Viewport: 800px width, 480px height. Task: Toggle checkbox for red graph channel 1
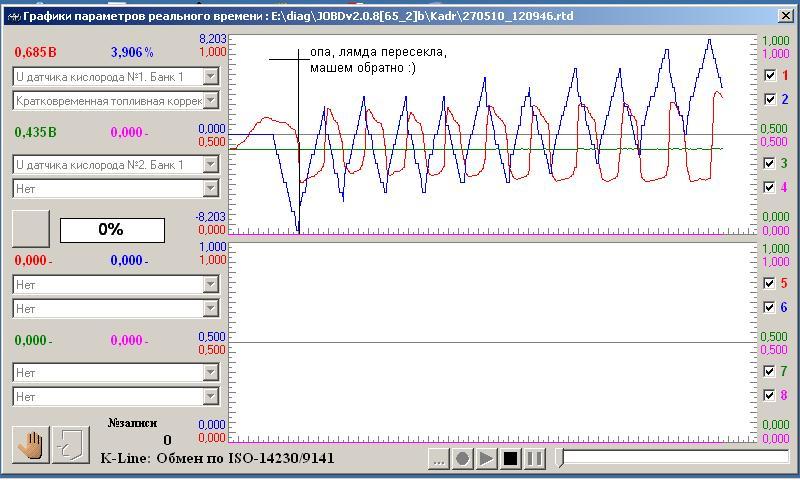click(x=769, y=76)
